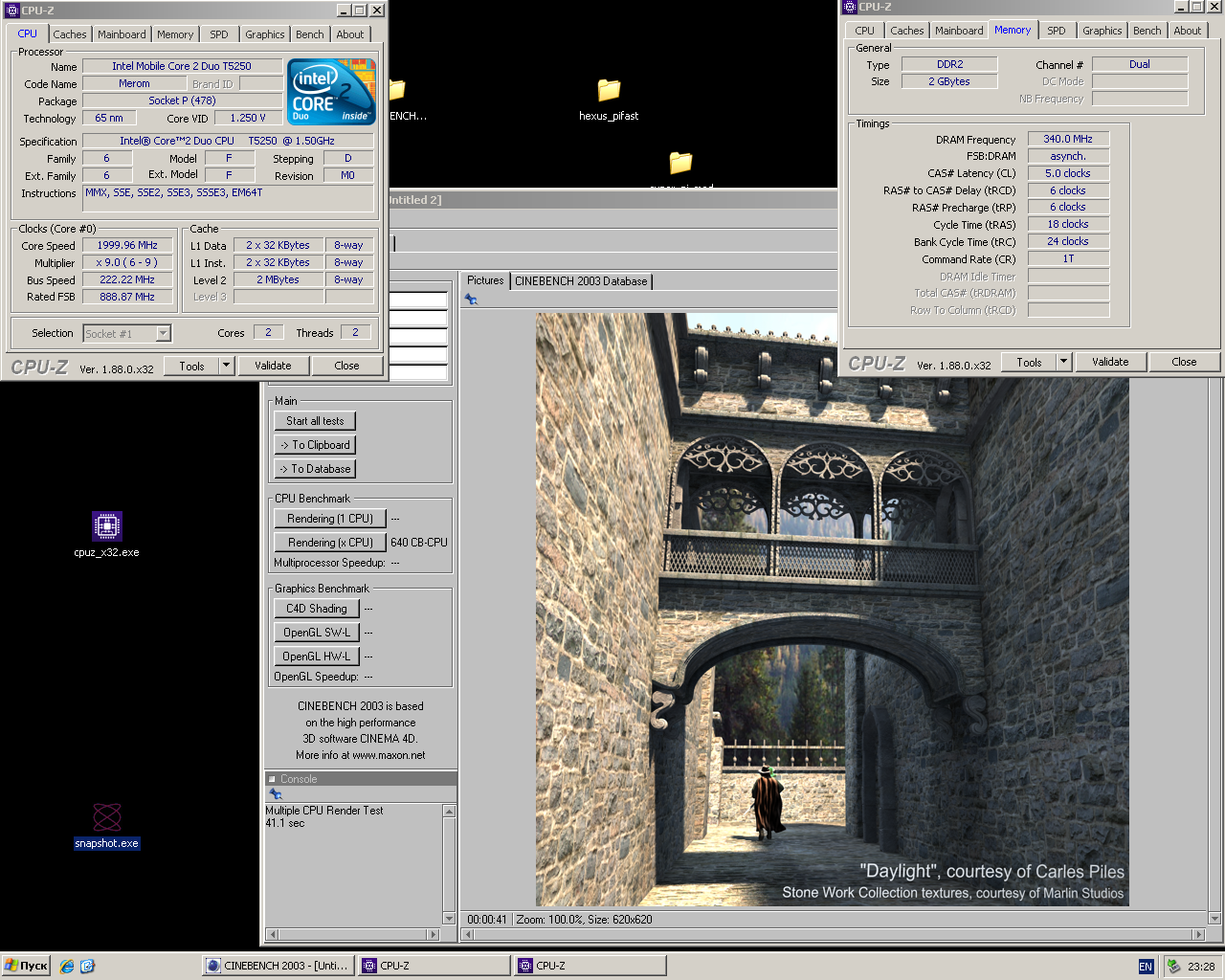This screenshot has height=980, width=1225.
Task: Click the Intel Core 2 Duo logo
Action: tap(331, 92)
